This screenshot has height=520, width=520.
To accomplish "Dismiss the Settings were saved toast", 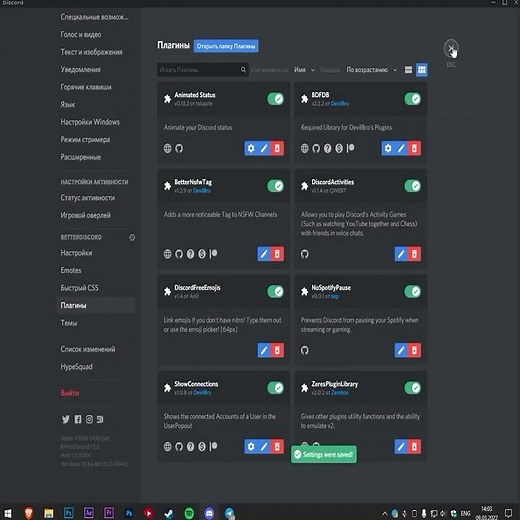I will (x=324, y=454).
